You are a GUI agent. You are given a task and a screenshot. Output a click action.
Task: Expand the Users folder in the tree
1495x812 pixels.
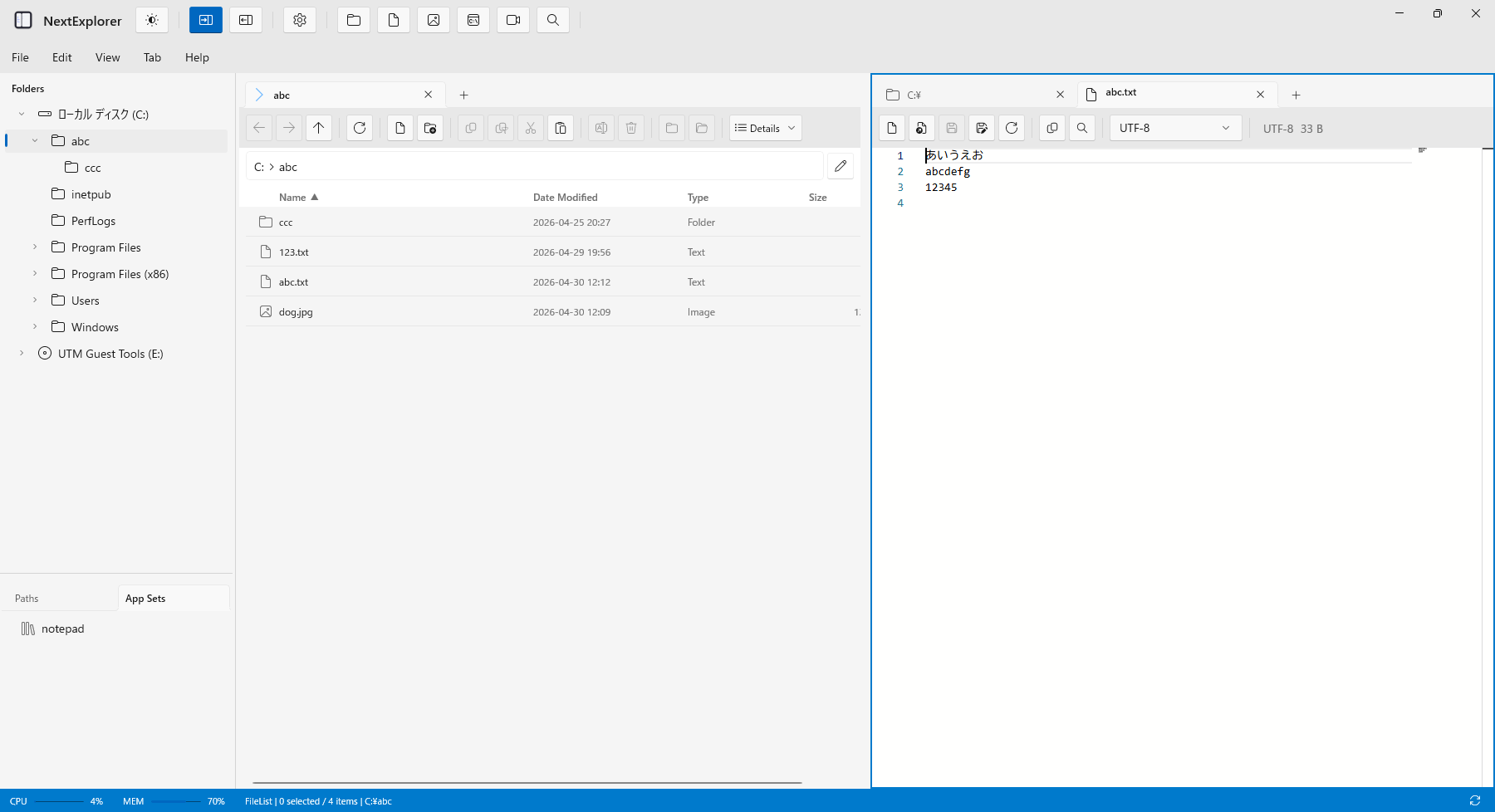[x=35, y=300]
